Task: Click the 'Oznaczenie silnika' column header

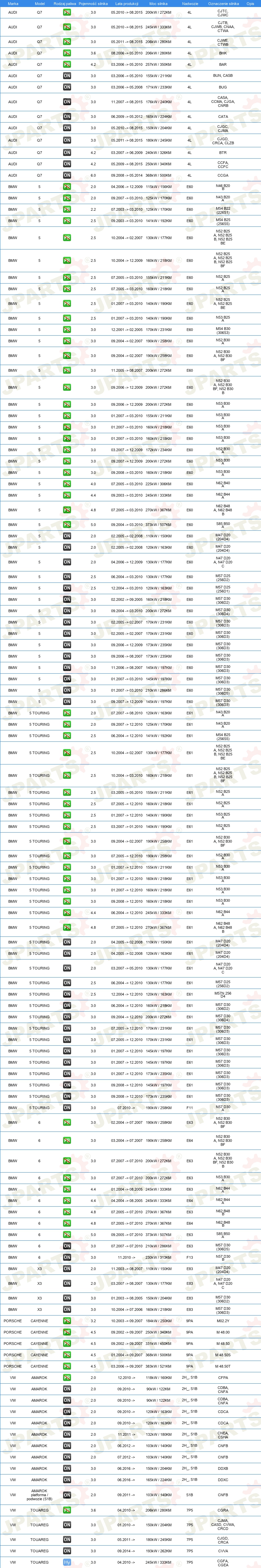Action: pyautogui.click(x=223, y=4)
